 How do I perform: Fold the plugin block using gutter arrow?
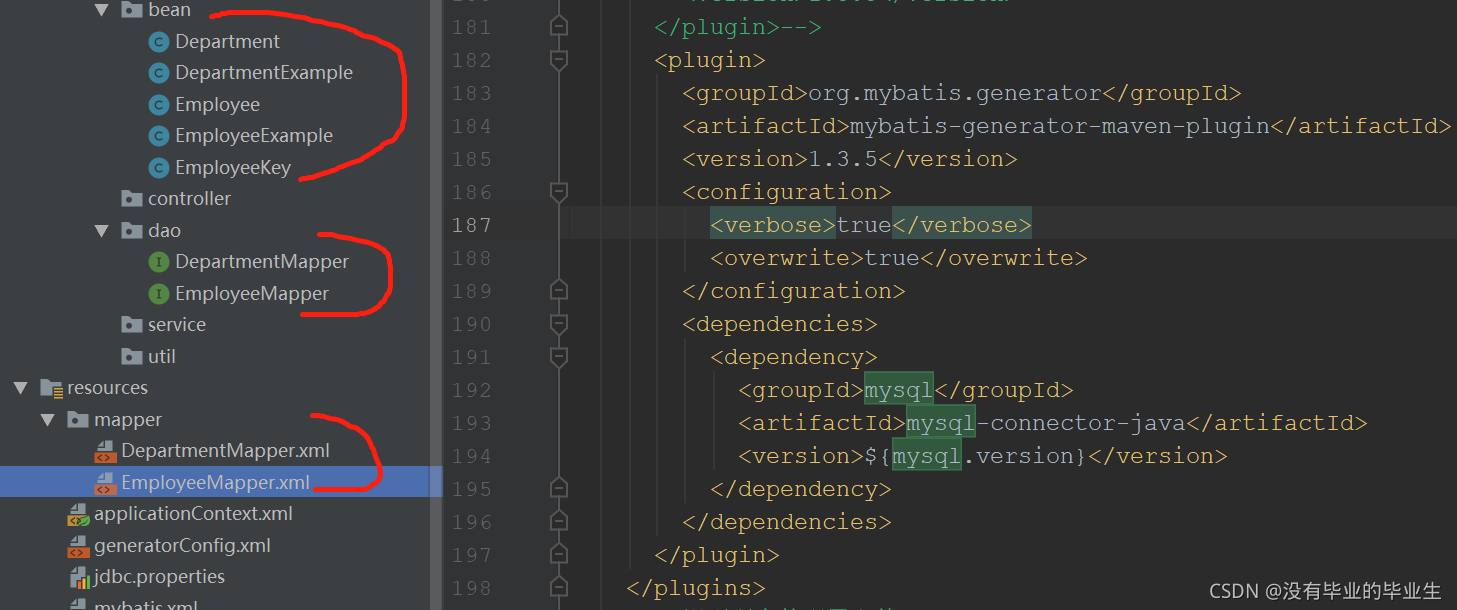[x=559, y=59]
